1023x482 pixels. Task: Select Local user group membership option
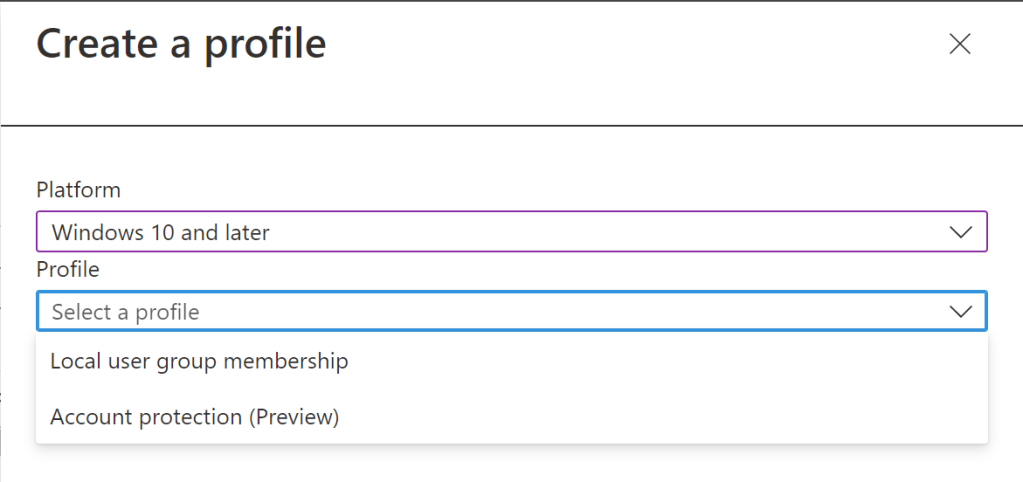[199, 361]
